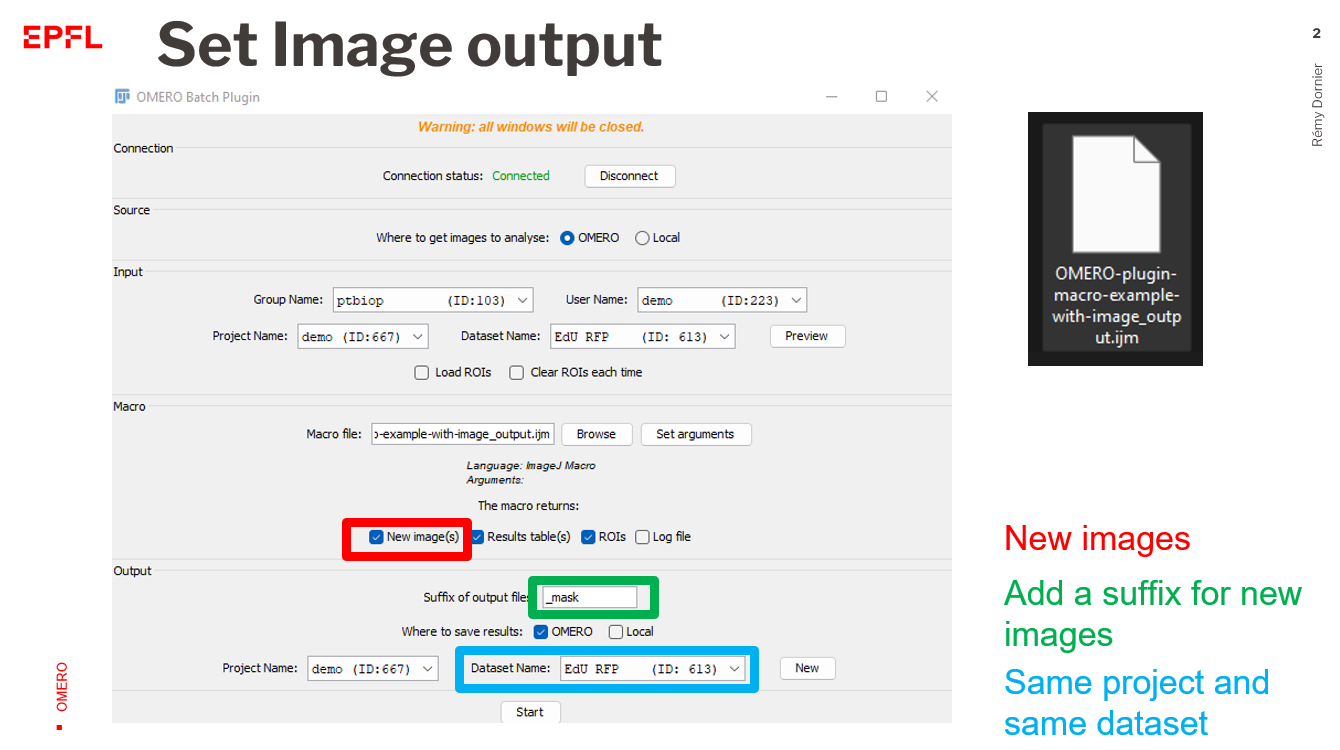The width and height of the screenshot is (1340, 750).
Task: Click the orange warning about windows closing
Action: coord(531,127)
